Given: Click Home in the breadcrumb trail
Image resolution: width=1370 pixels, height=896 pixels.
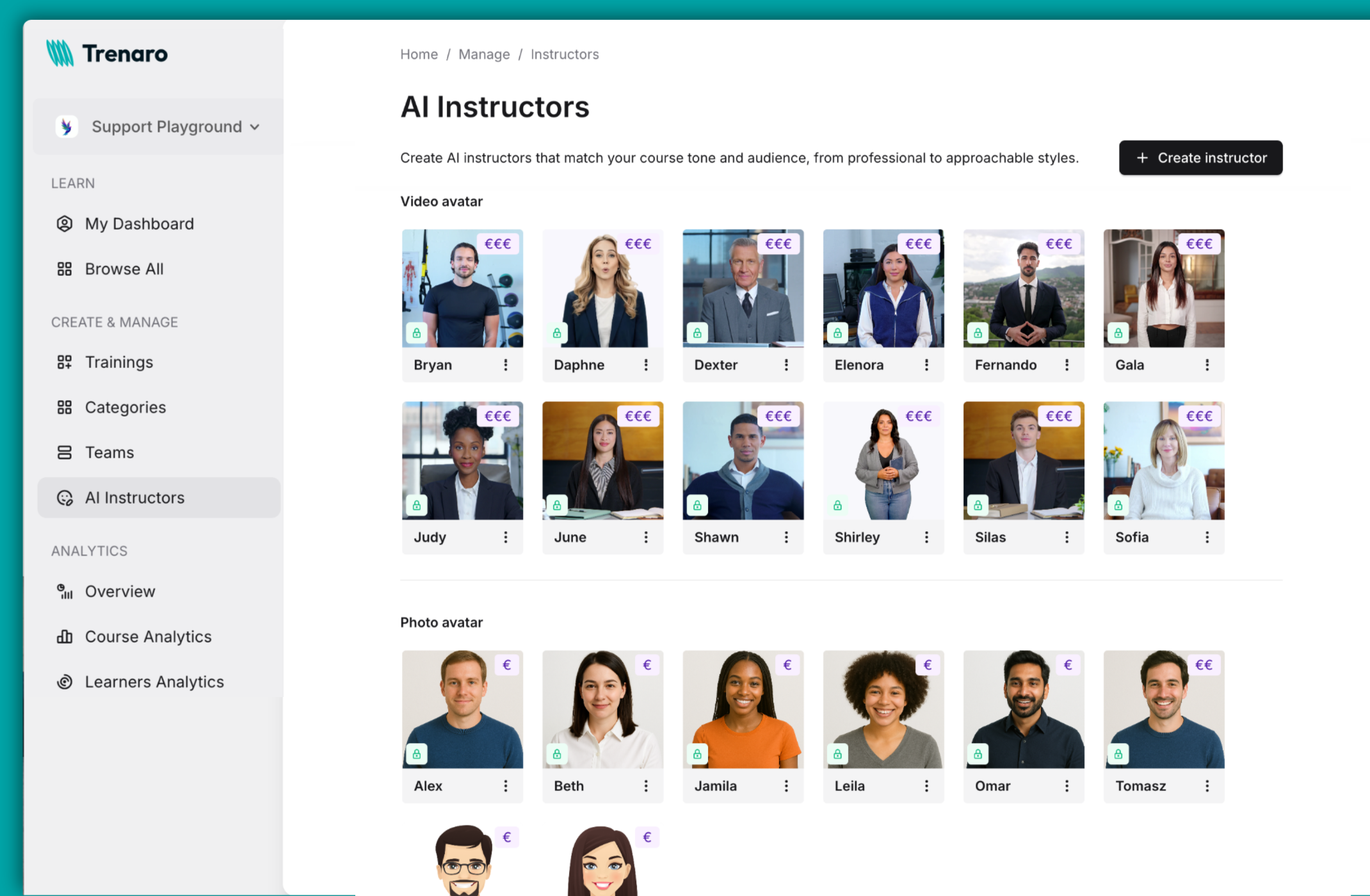Looking at the screenshot, I should pyautogui.click(x=419, y=54).
